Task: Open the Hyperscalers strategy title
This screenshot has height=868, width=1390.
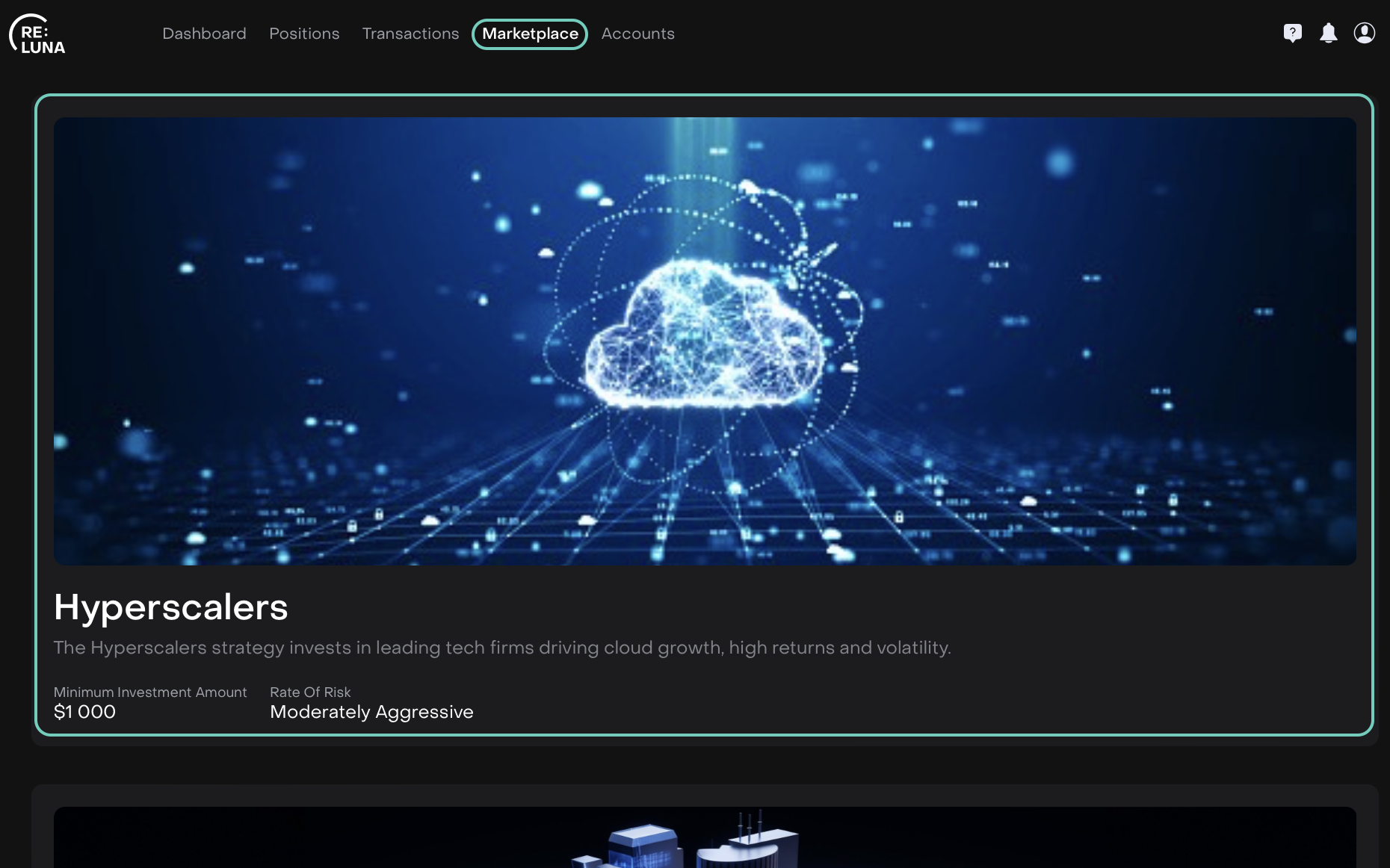Action: click(170, 607)
